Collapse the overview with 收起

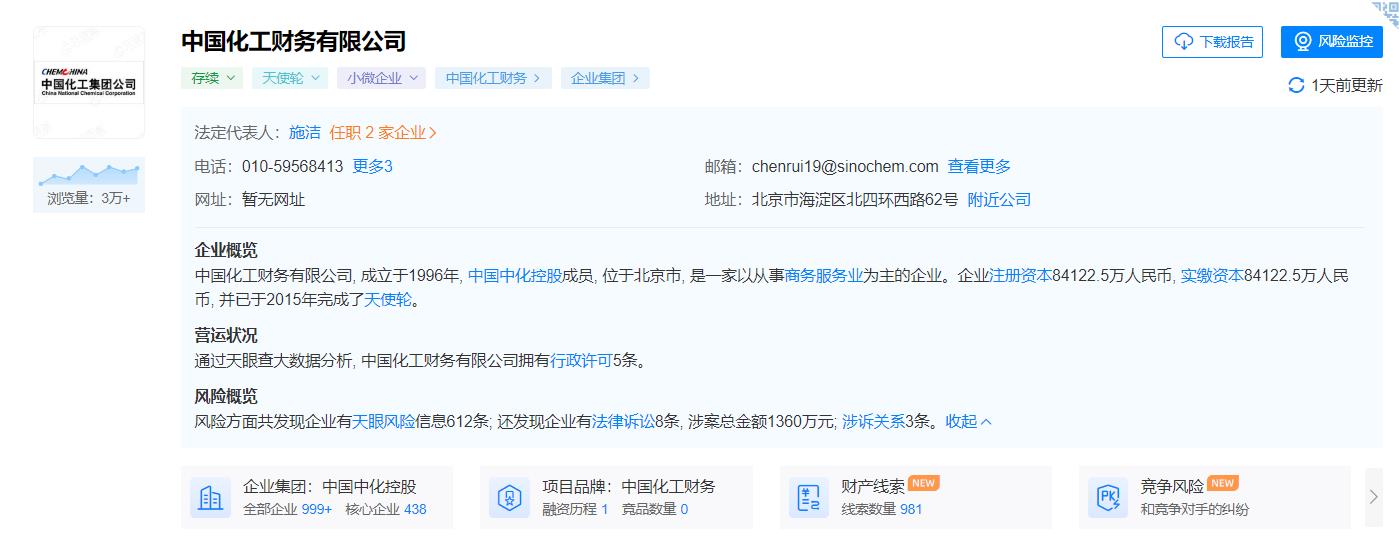[969, 422]
